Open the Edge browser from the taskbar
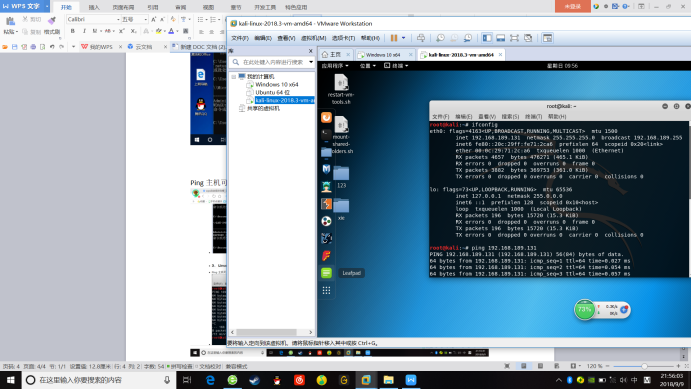Image resolution: width=692 pixels, height=389 pixels. click(210, 380)
